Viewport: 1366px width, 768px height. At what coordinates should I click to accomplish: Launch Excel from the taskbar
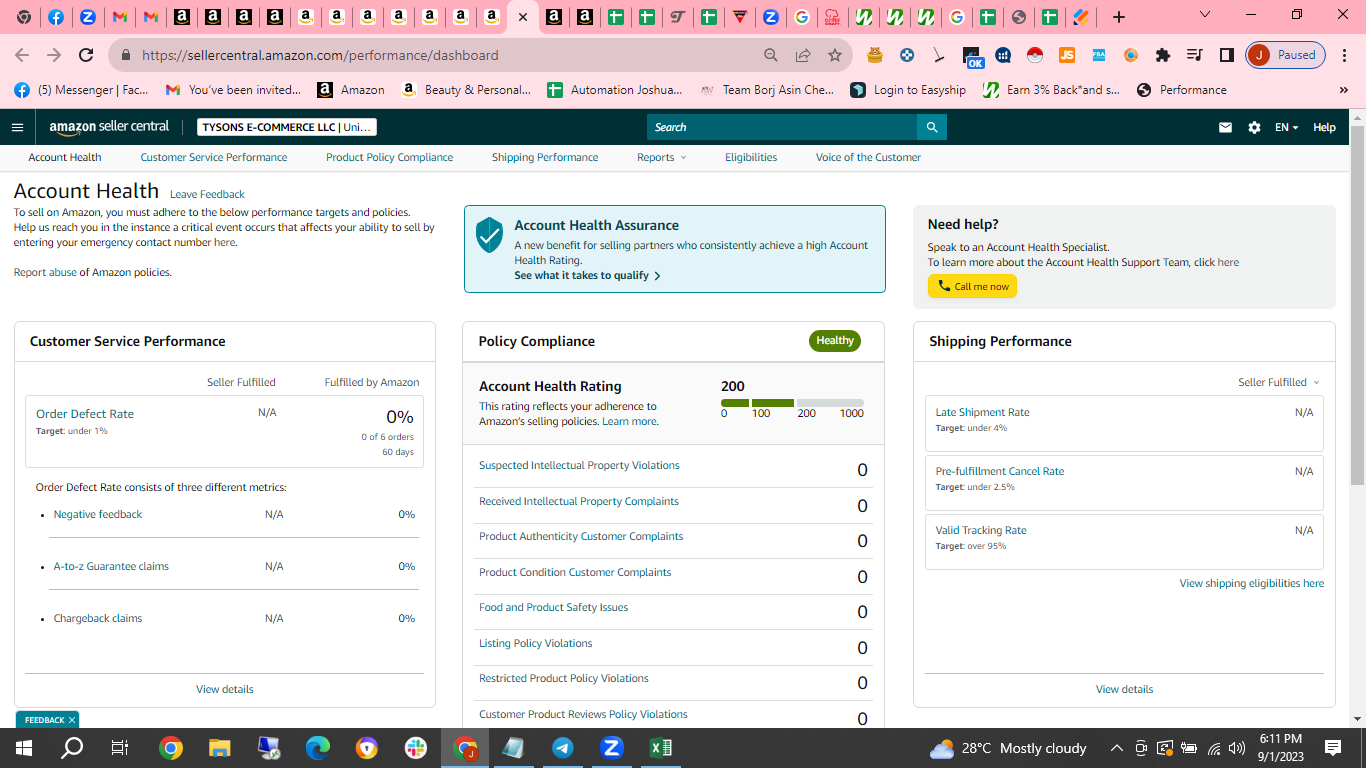point(661,748)
